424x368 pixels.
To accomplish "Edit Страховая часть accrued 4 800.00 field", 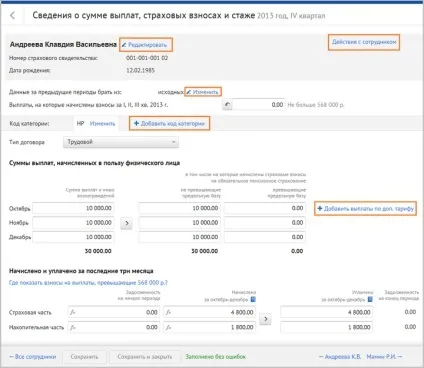I will pos(210,312).
